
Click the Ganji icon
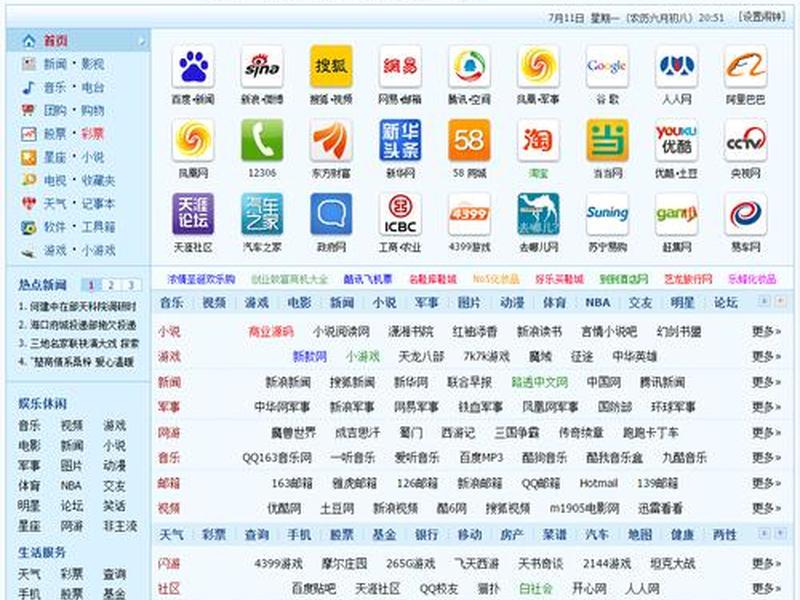click(677, 214)
